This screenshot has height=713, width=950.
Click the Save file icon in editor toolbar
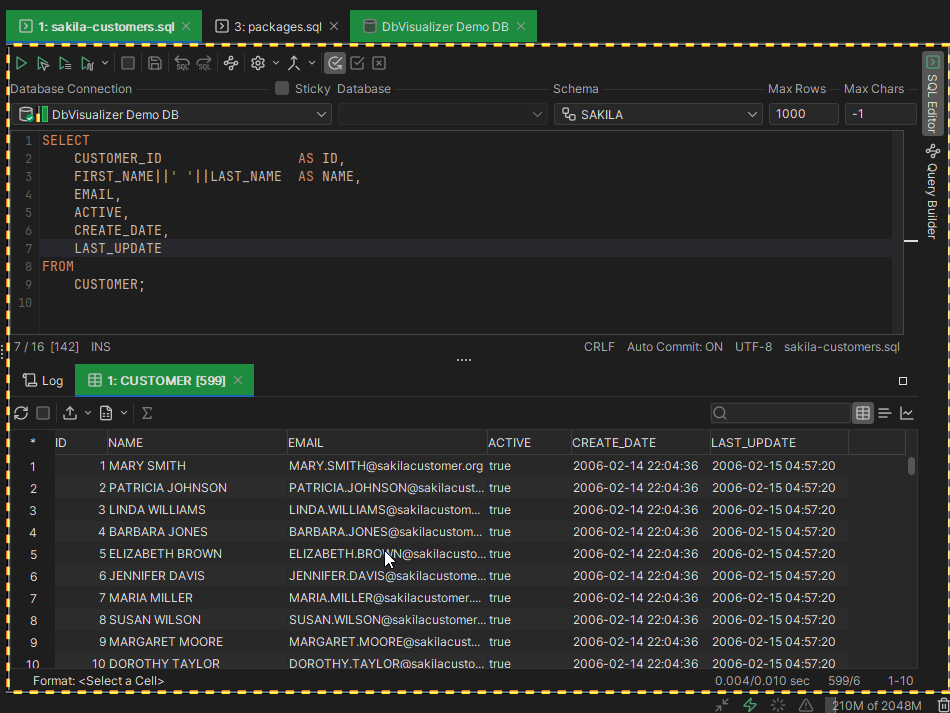154,63
